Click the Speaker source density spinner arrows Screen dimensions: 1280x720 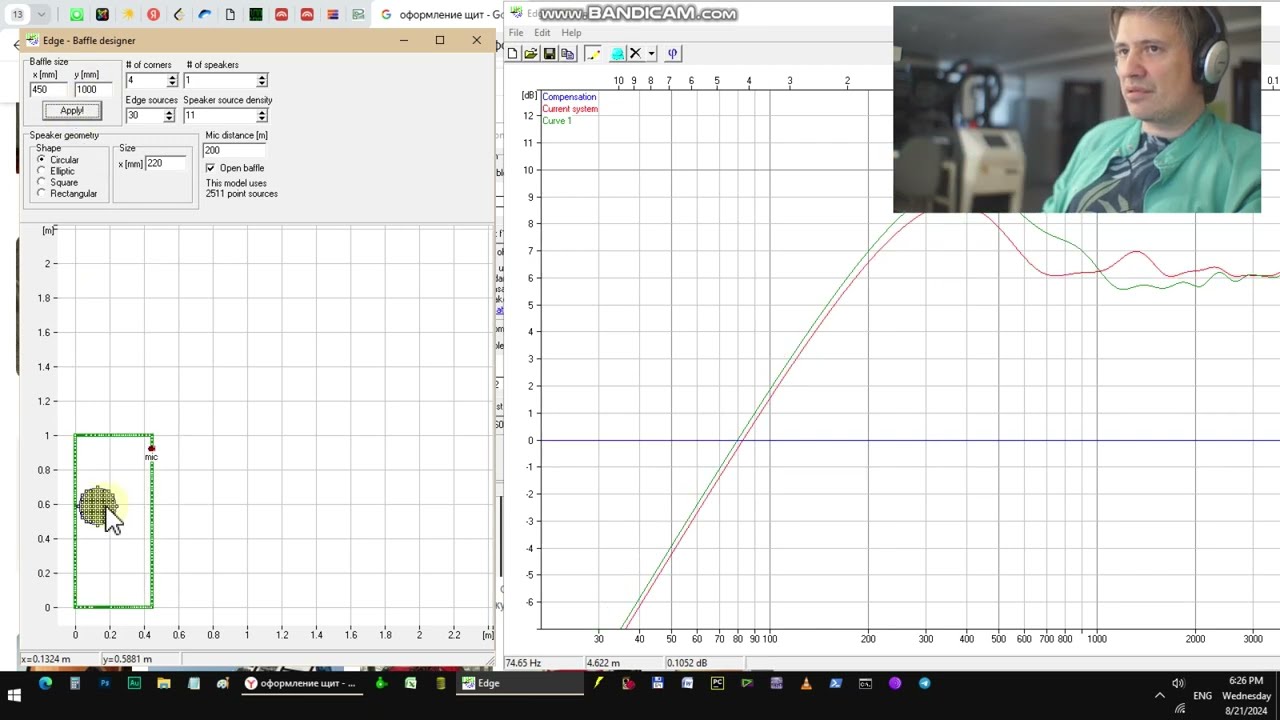click(x=262, y=116)
